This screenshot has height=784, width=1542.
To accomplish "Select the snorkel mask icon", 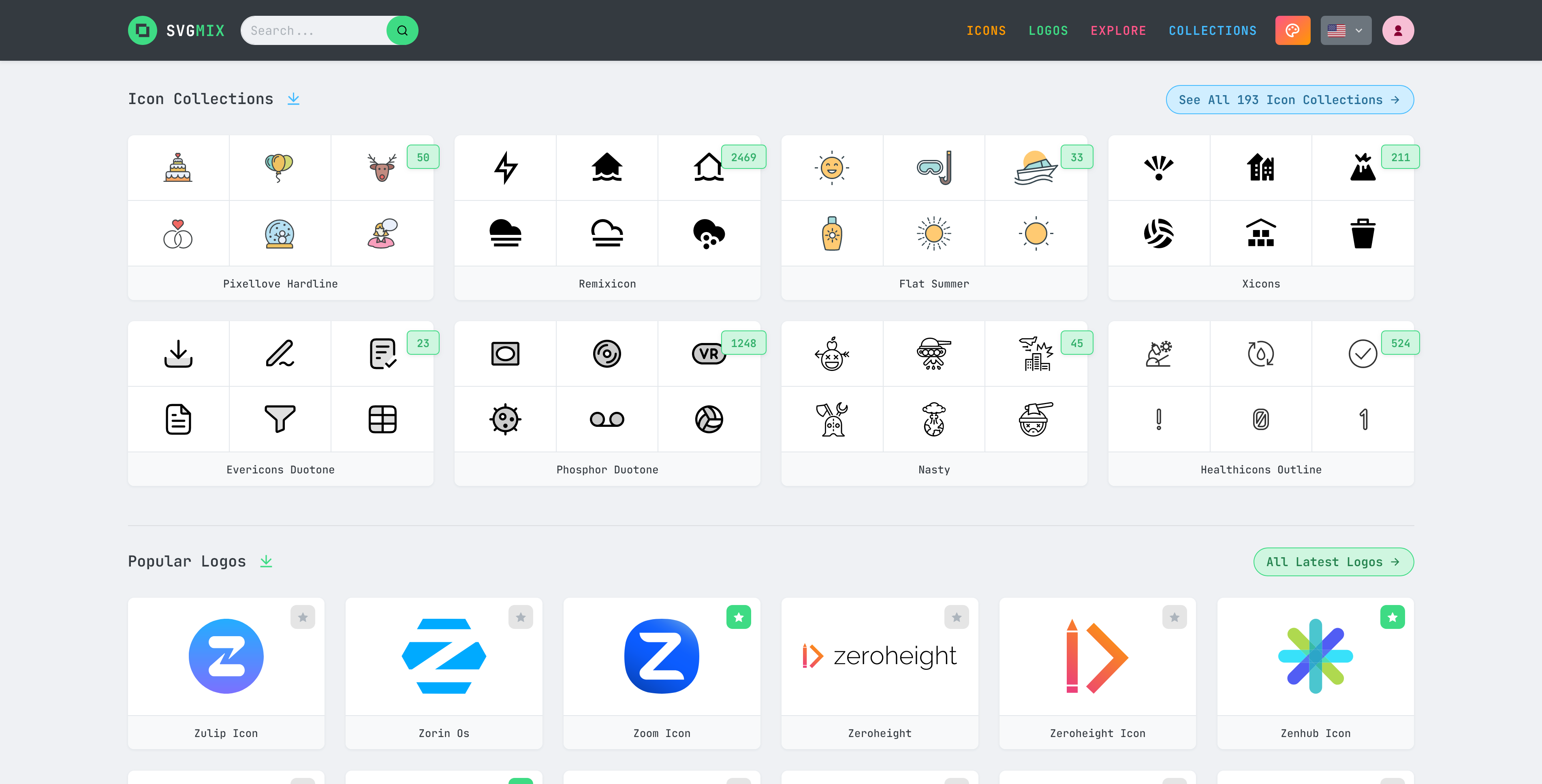I will click(x=934, y=168).
